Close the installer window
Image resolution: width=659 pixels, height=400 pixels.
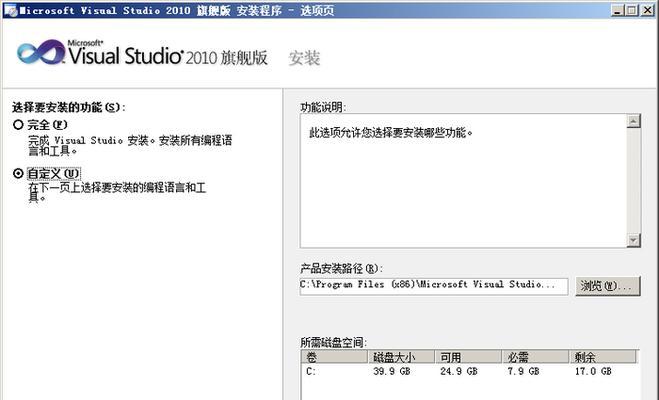(648, 10)
